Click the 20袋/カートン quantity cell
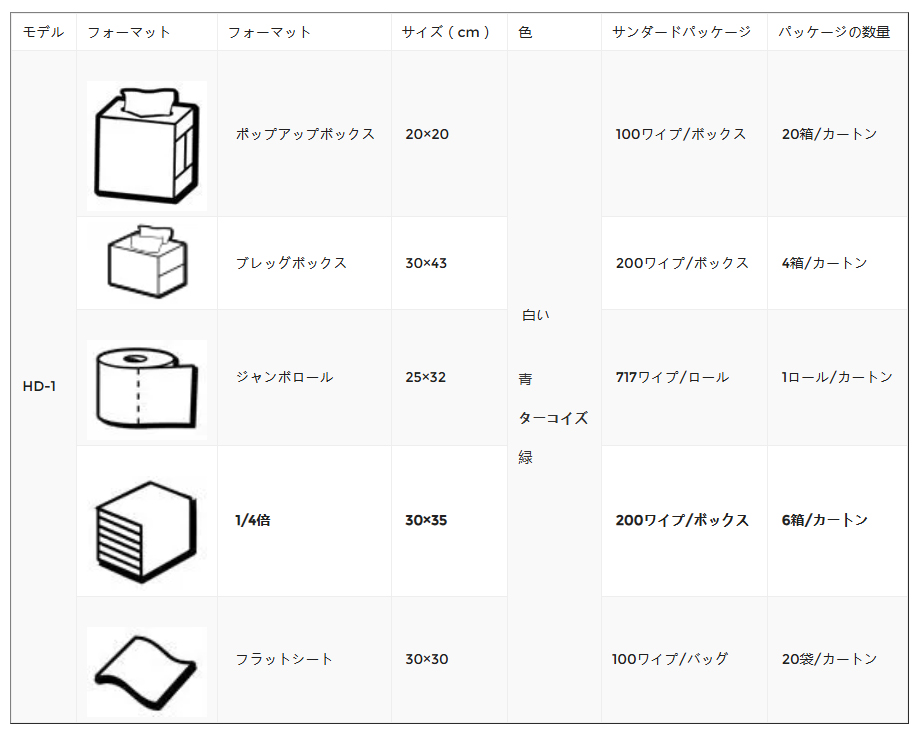917x729 pixels. (829, 659)
